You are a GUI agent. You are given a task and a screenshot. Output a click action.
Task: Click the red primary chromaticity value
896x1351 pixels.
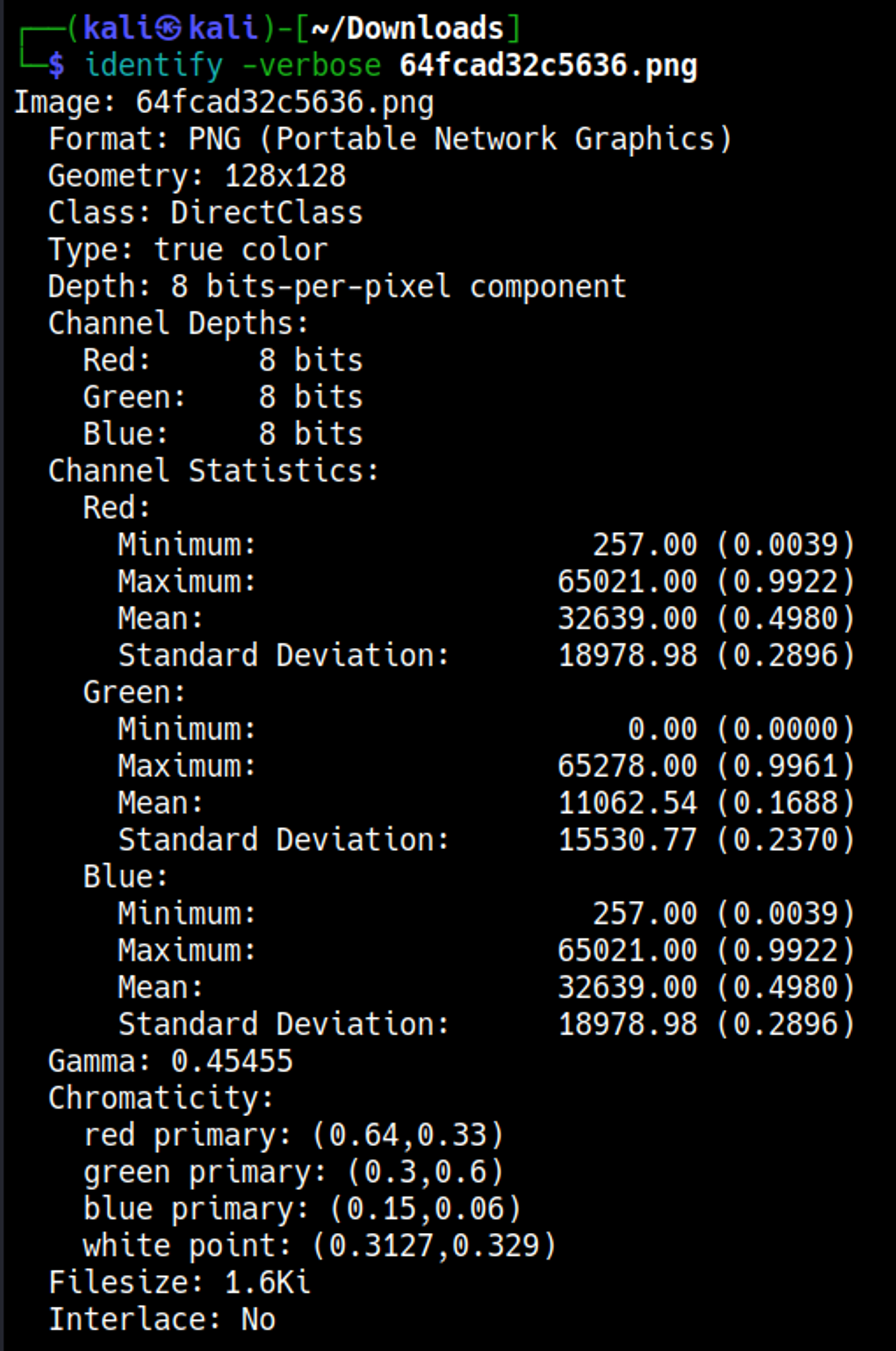coord(407,1135)
